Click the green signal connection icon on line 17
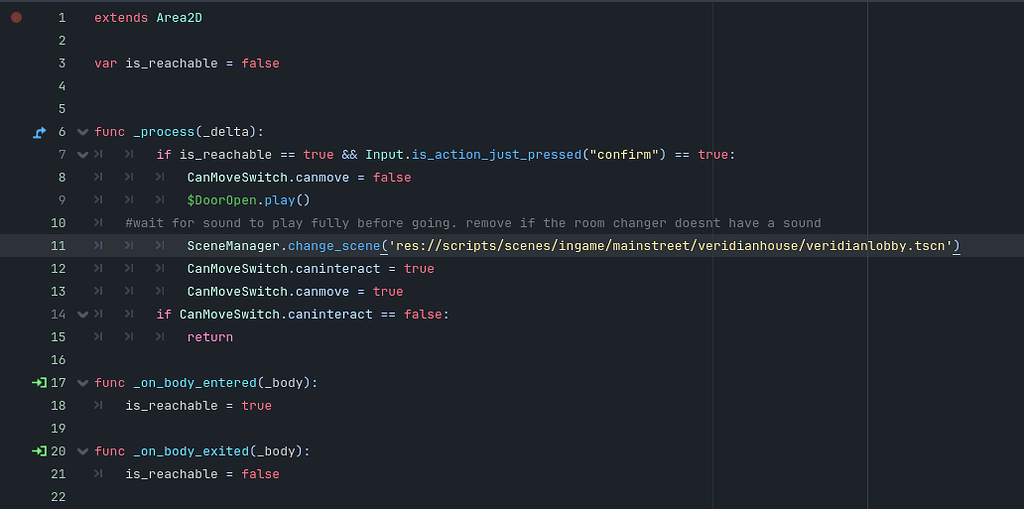This screenshot has height=509, width=1024. [x=40, y=383]
